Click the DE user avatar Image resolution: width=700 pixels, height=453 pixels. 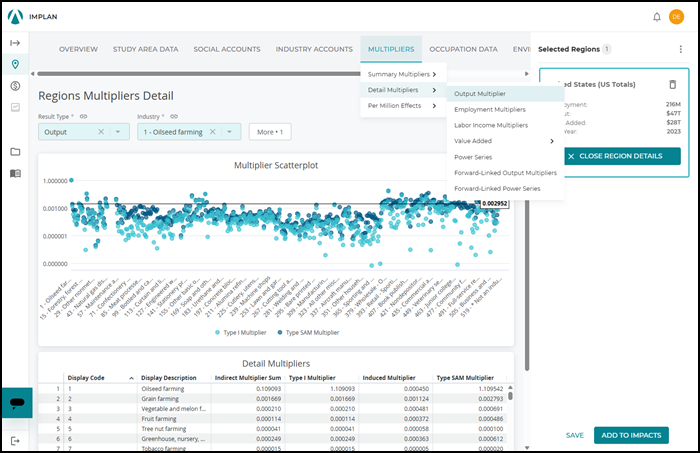coord(676,17)
